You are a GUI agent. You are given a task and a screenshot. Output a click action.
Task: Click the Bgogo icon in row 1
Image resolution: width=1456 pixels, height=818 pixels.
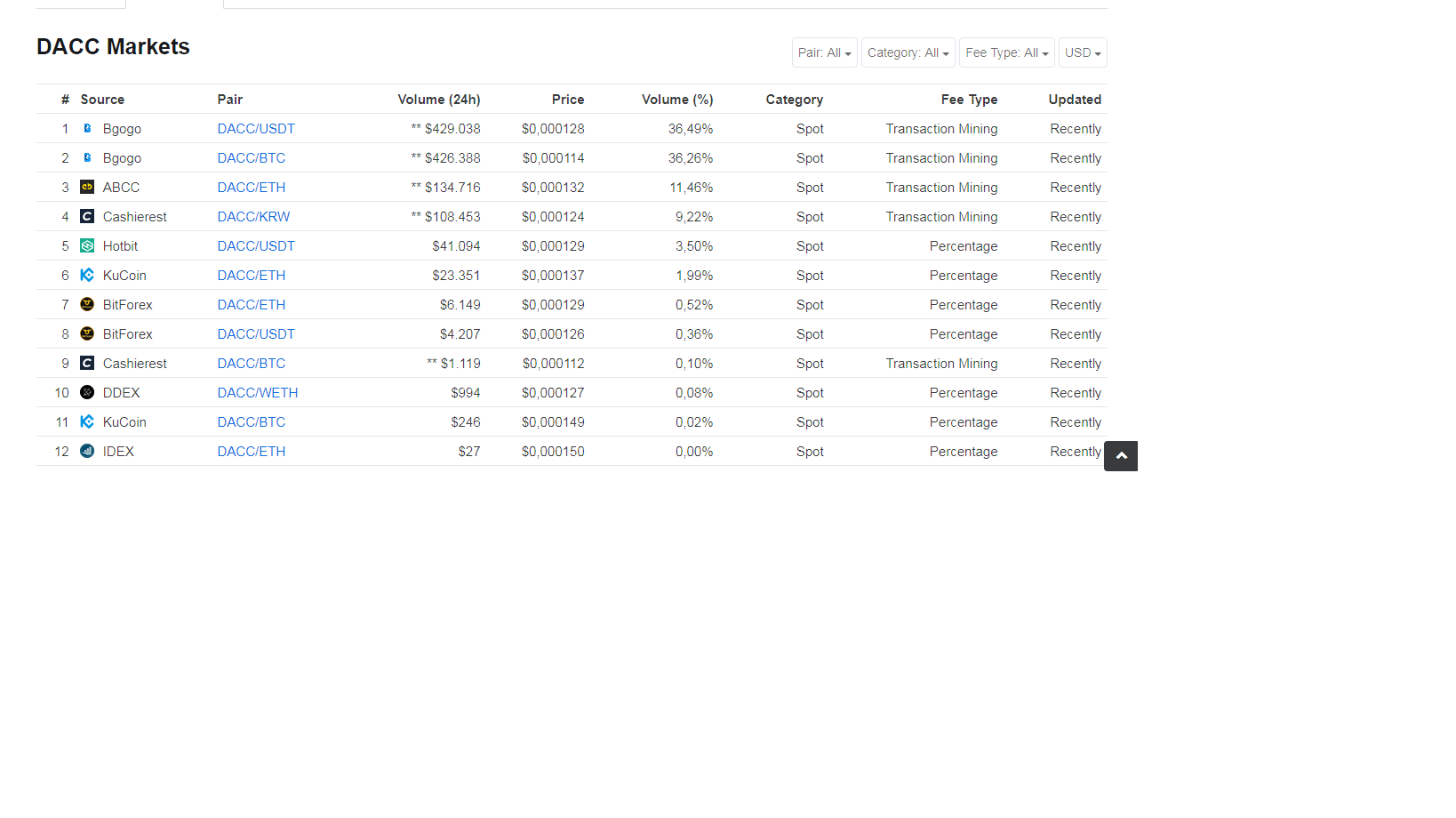tap(87, 129)
